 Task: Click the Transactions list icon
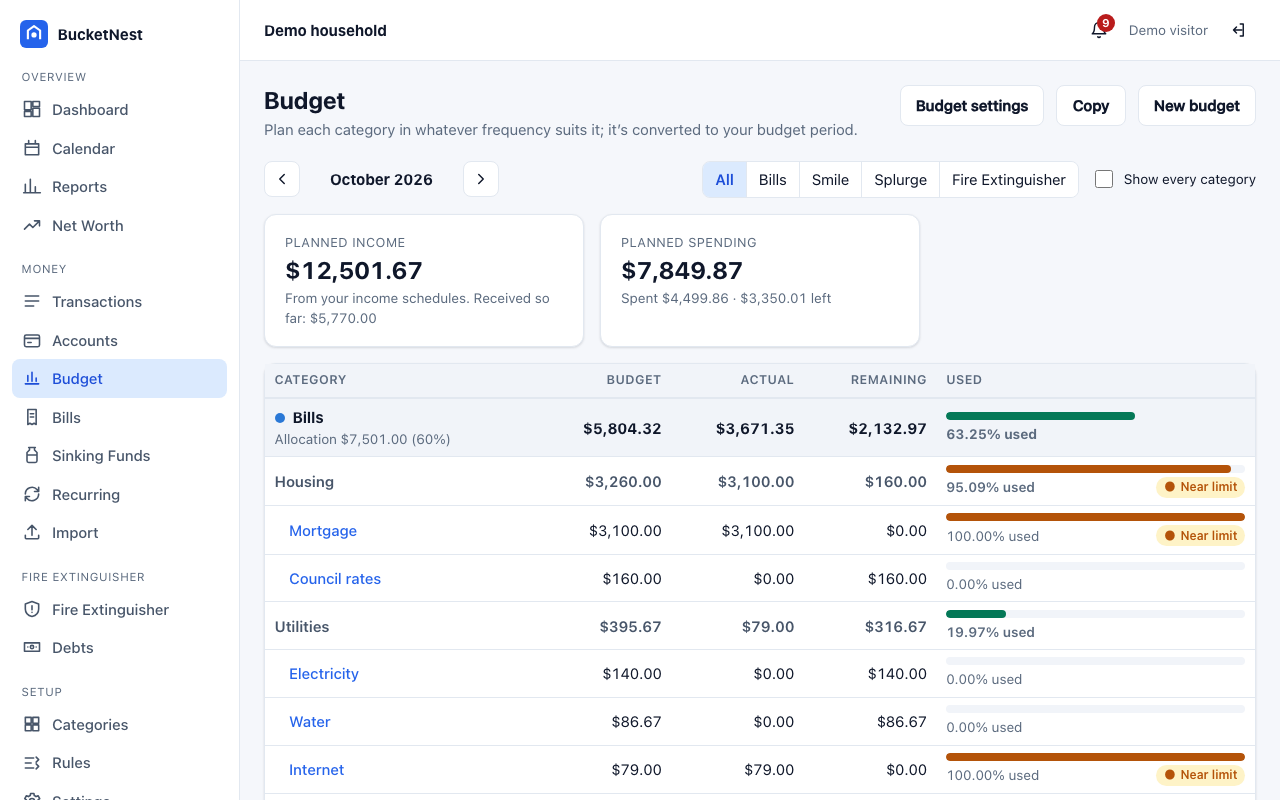32,301
